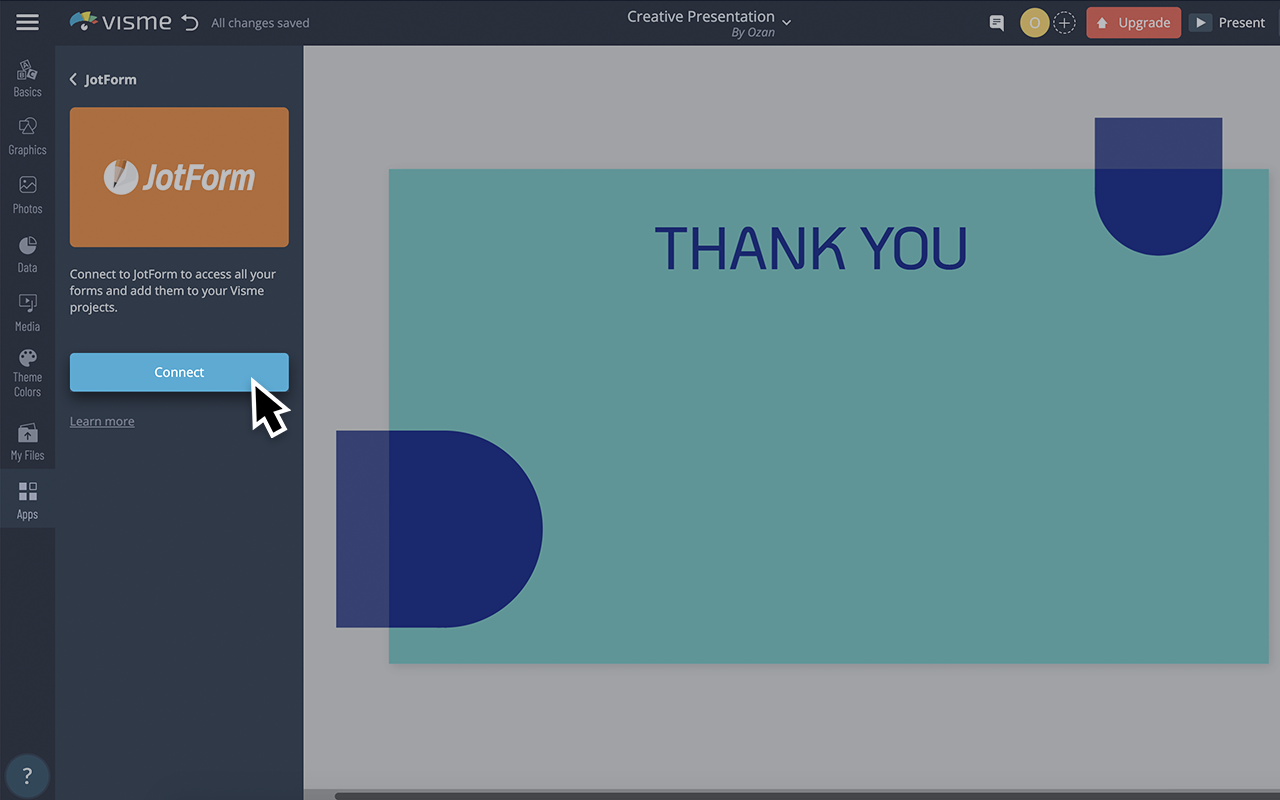This screenshot has height=800, width=1280.
Task: Open the Learn more link
Action: tap(101, 421)
